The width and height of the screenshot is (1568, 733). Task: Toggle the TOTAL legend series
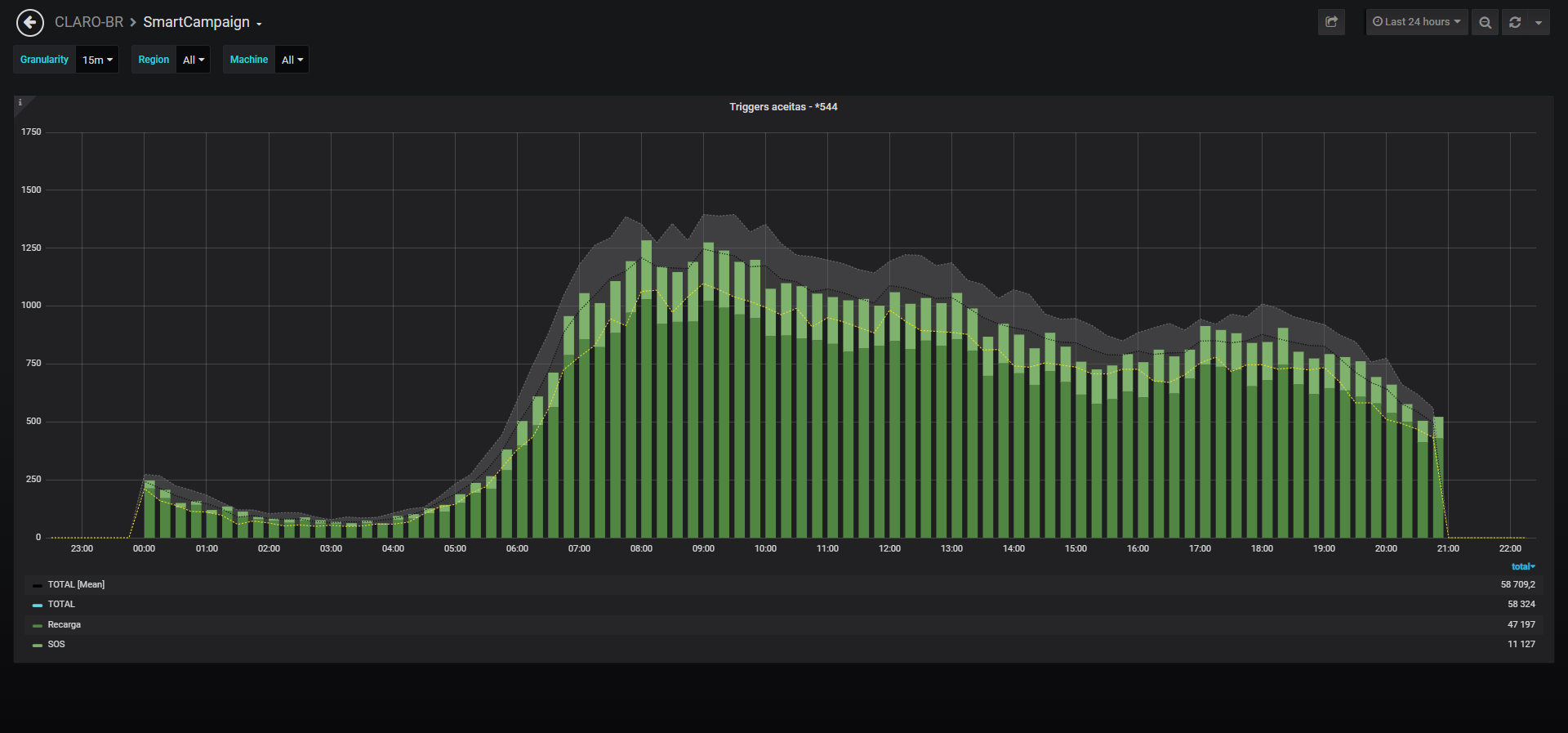pos(61,604)
